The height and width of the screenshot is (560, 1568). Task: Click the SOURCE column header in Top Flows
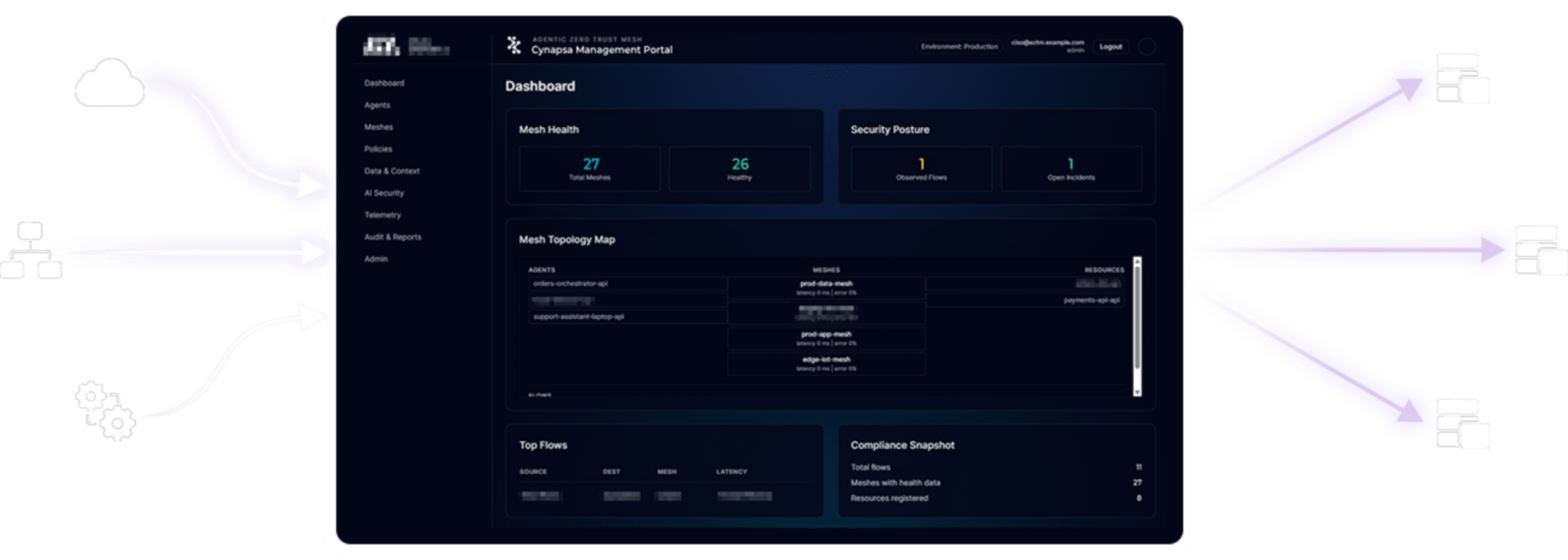pos(533,472)
